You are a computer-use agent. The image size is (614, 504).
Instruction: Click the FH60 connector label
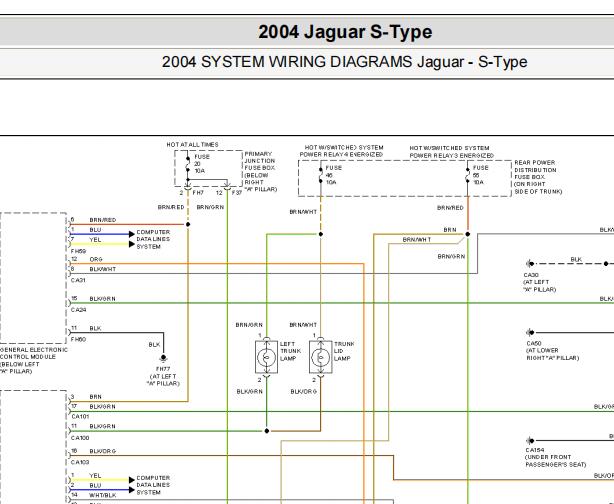pyautogui.click(x=78, y=339)
